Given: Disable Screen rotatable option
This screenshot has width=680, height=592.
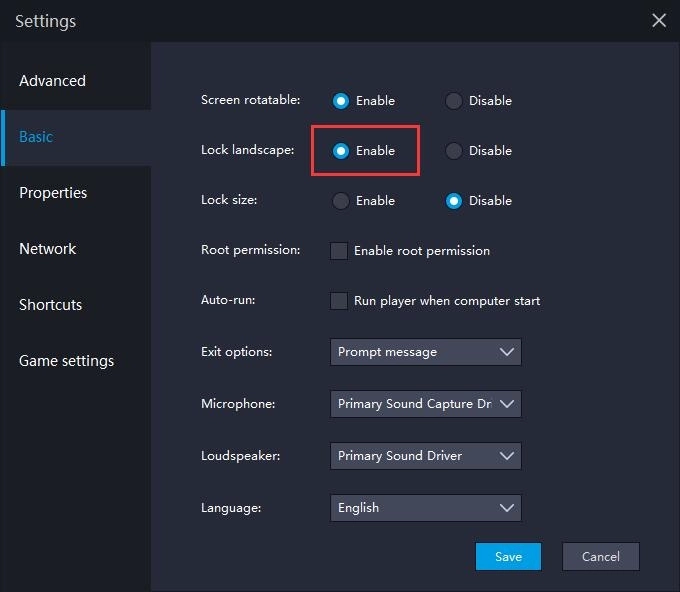Looking at the screenshot, I should click(454, 101).
